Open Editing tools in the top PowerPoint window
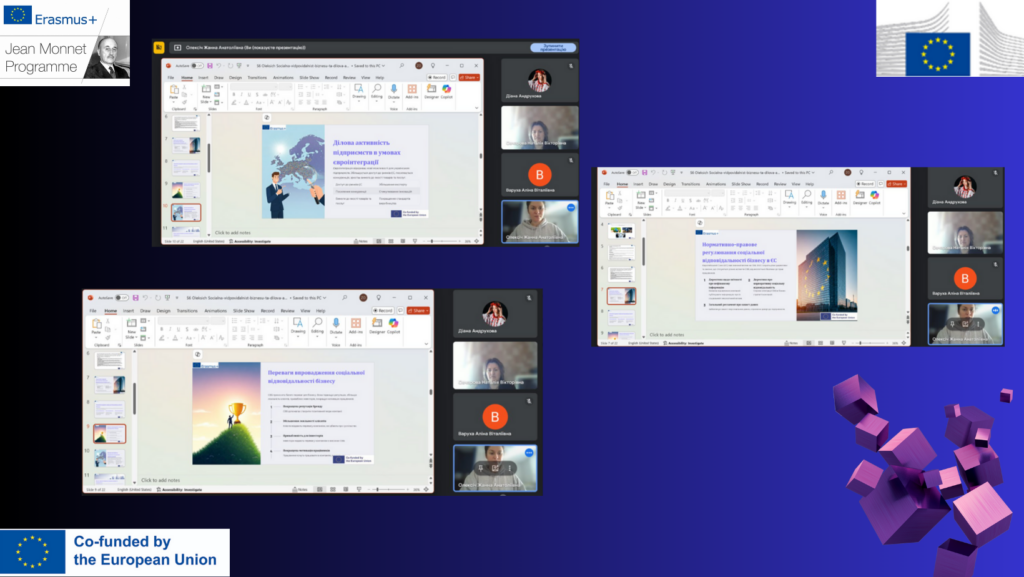 (x=377, y=91)
